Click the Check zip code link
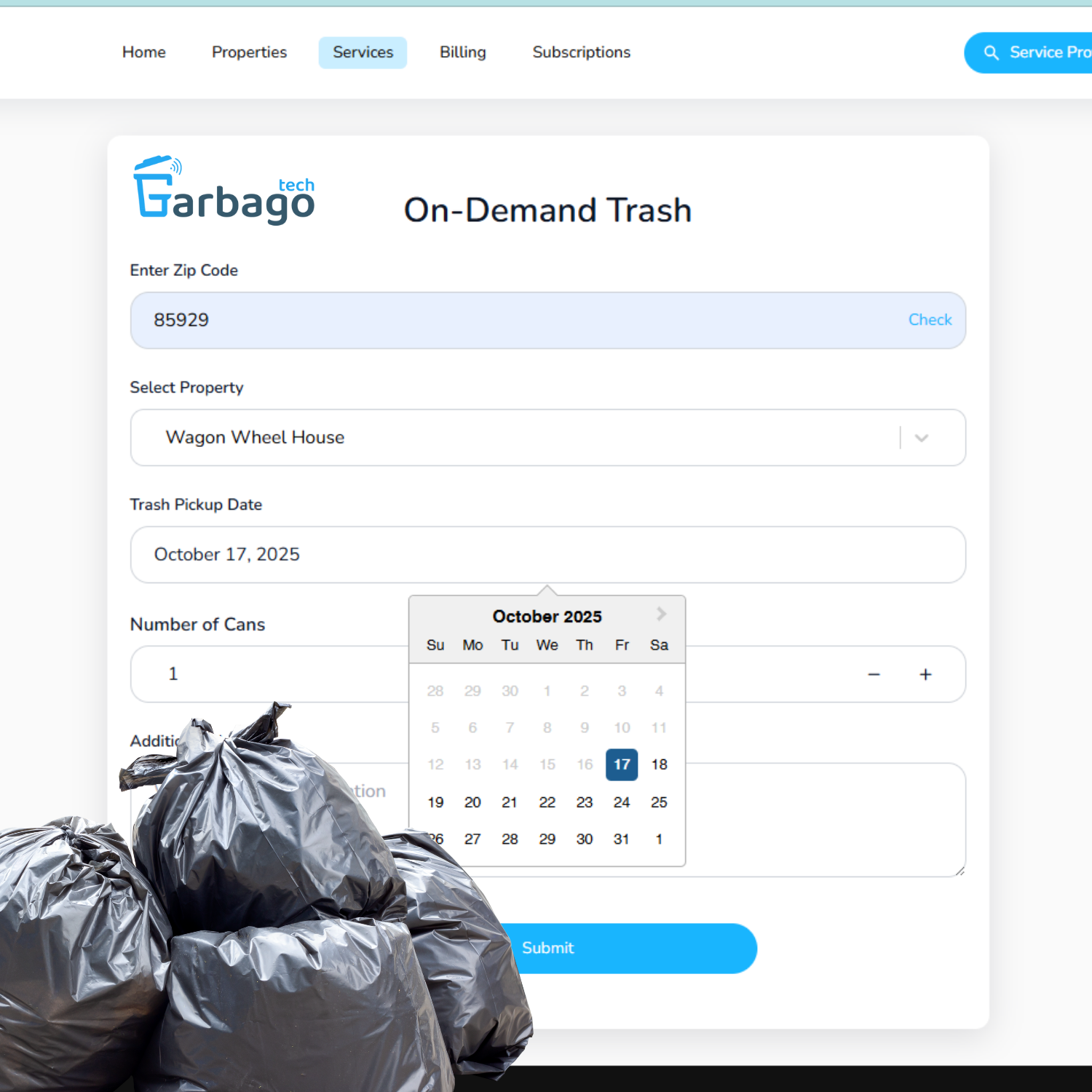Image resolution: width=1092 pixels, height=1092 pixels. coord(930,320)
